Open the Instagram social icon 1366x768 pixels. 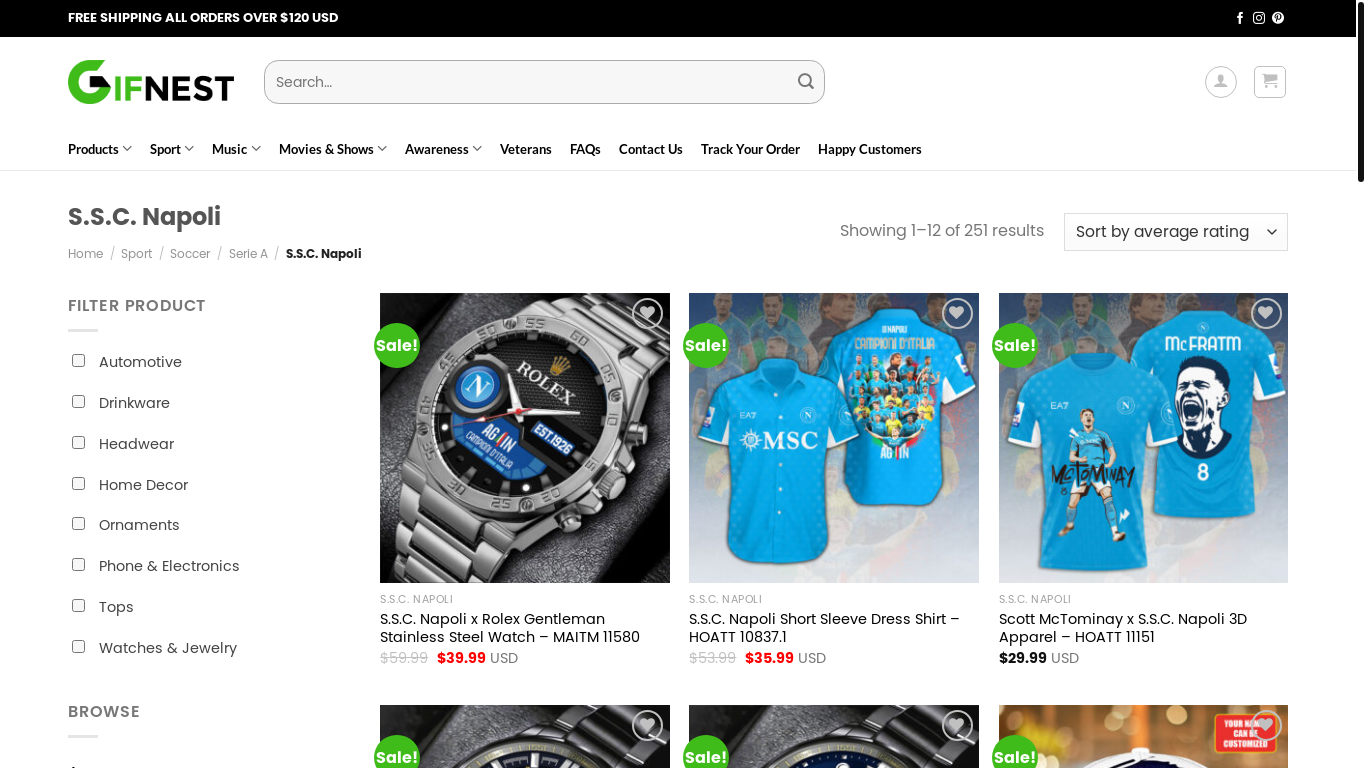(x=1259, y=18)
